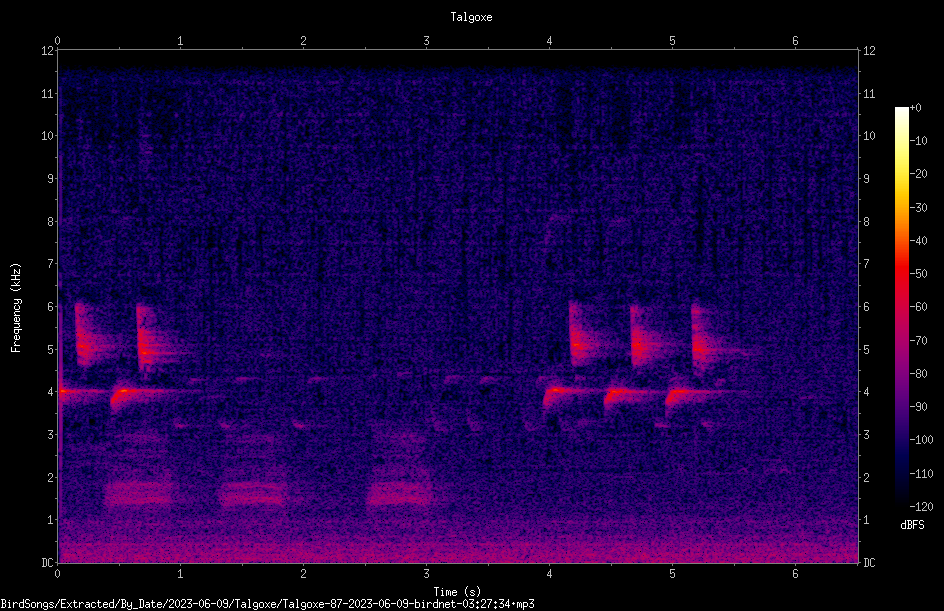Click the "1" second tick on the bottom time axis

(x=180, y=574)
